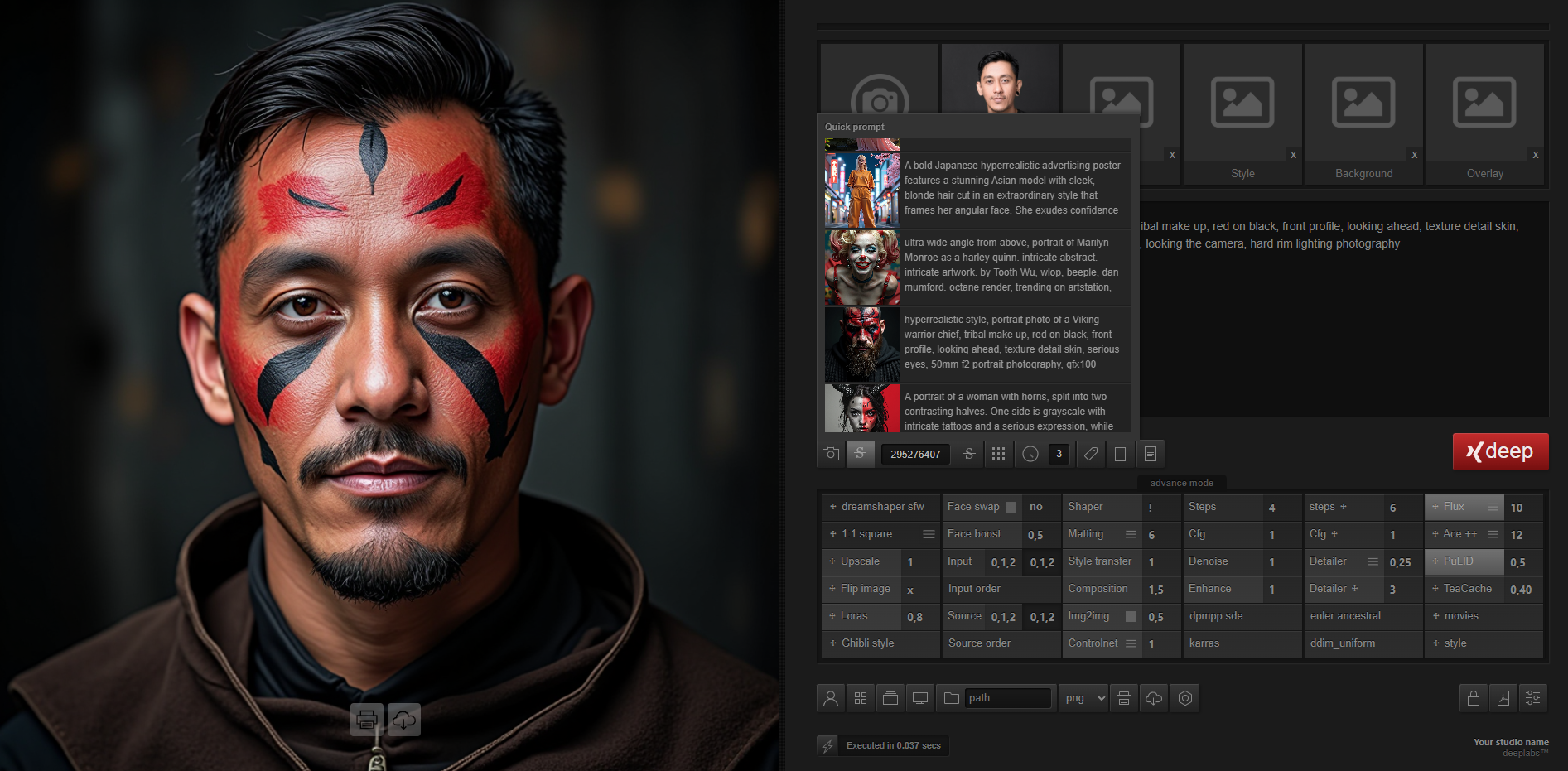Click the karras scheduler button
This screenshot has width=1568, height=771.
[1242, 643]
